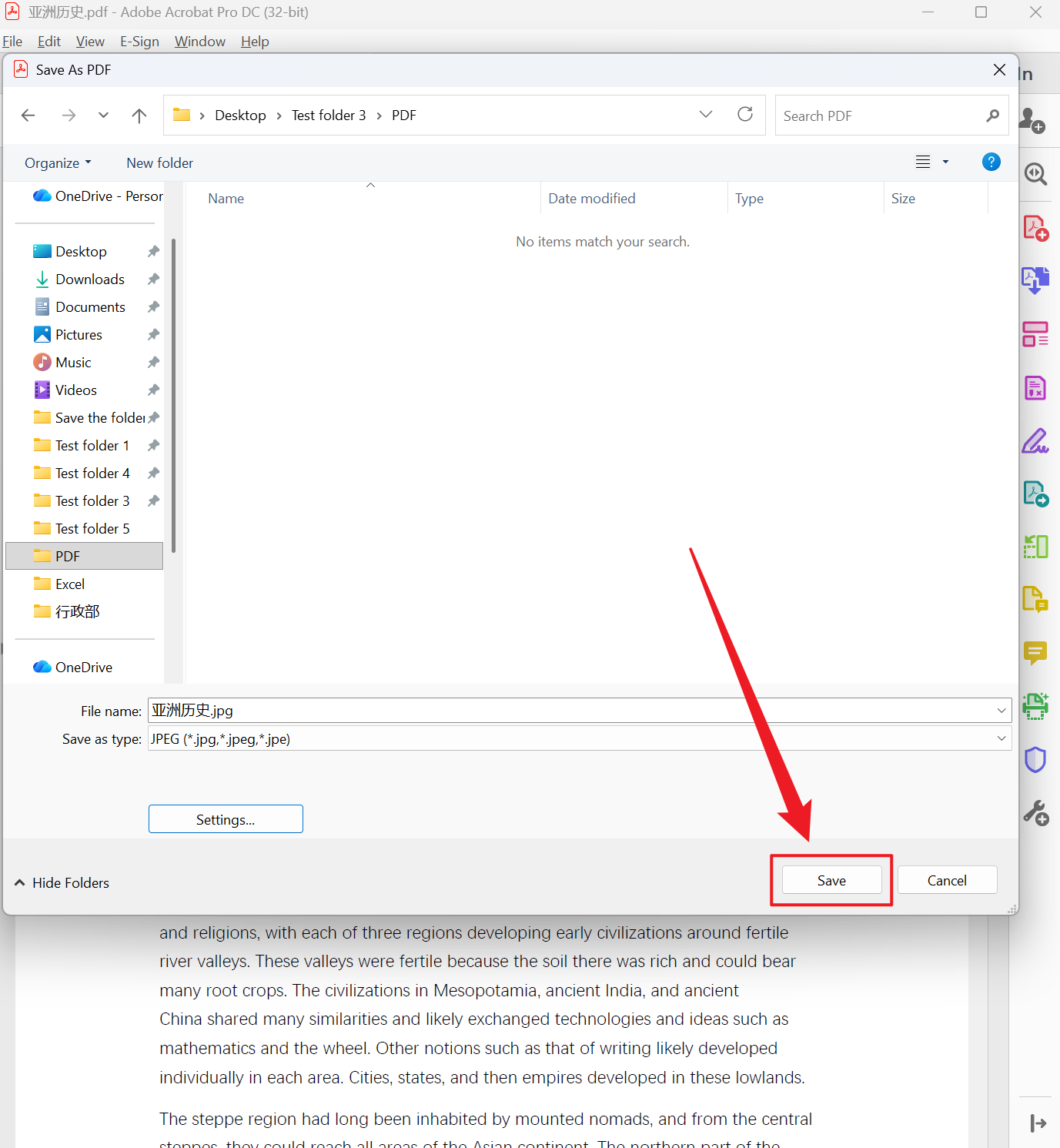The width and height of the screenshot is (1060, 1148).
Task: Open the Save as type dropdown
Action: [580, 739]
